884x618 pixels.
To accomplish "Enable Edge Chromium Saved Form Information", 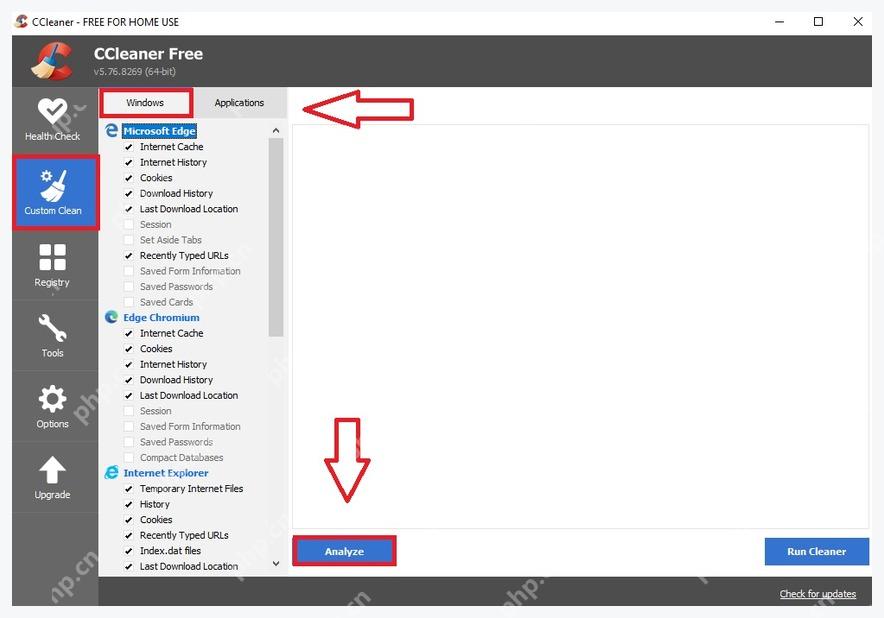I will click(129, 426).
